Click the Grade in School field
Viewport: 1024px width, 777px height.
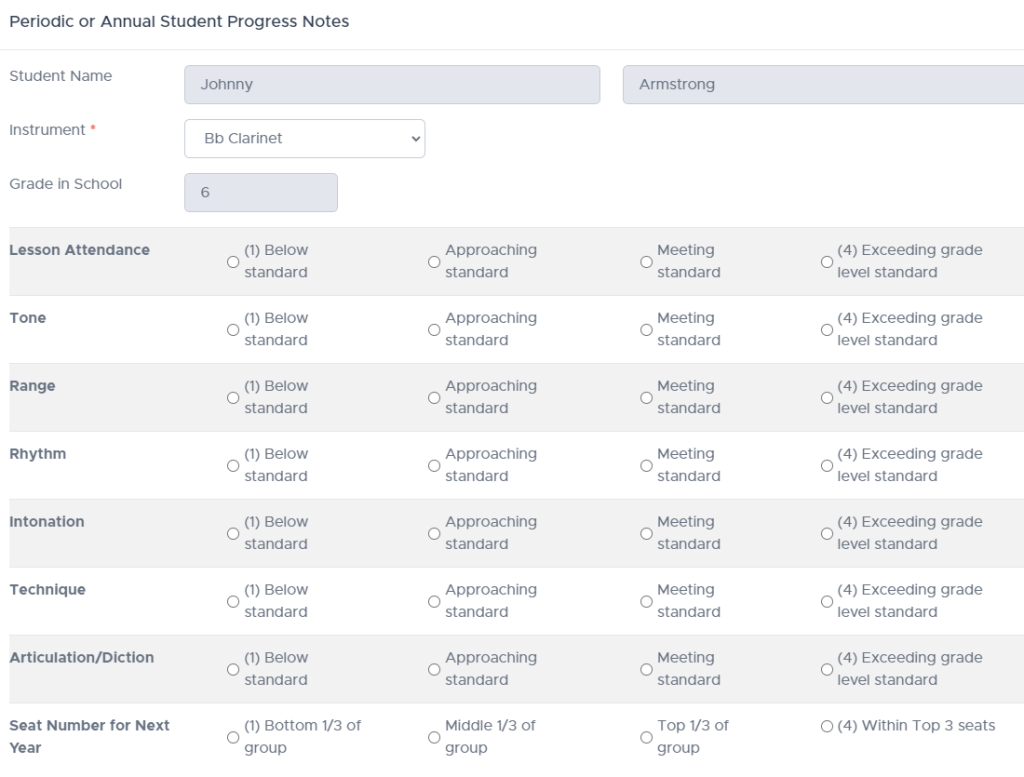click(261, 193)
